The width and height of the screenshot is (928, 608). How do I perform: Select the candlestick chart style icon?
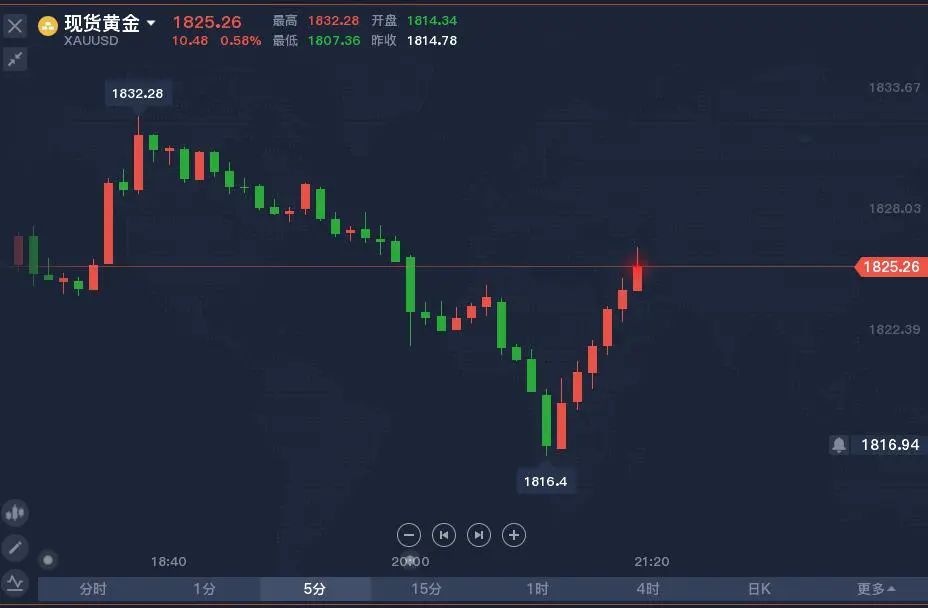(x=14, y=512)
